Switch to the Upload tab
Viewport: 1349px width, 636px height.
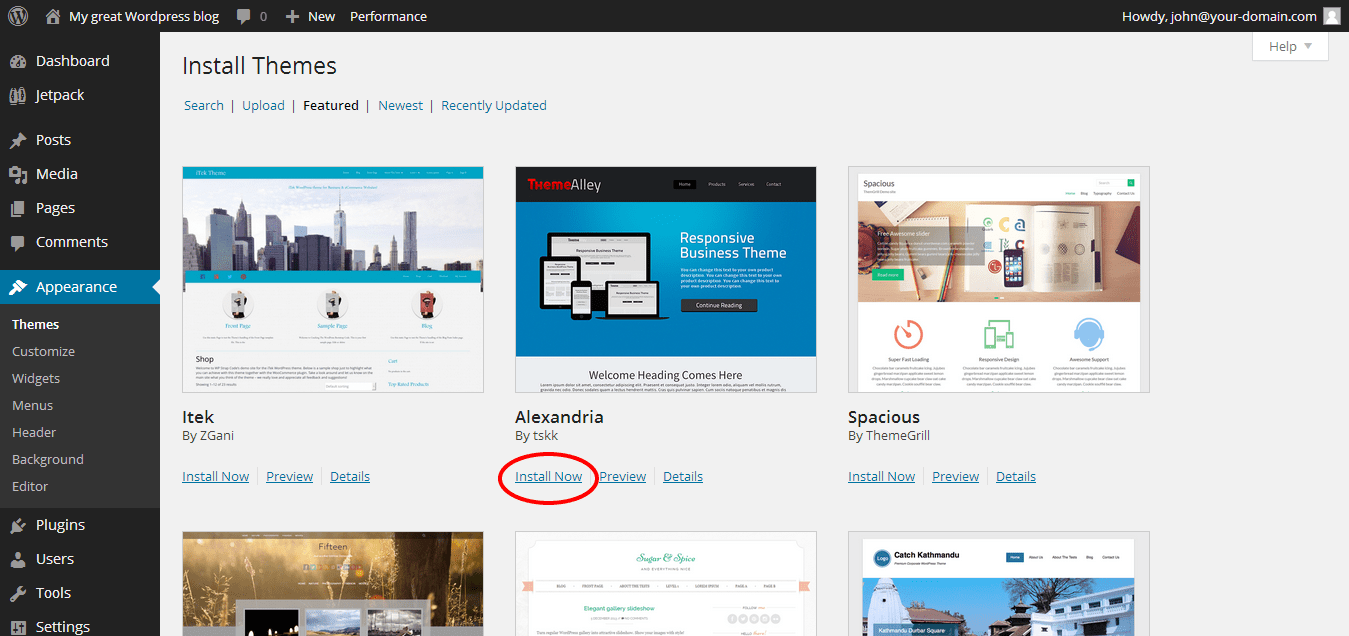point(263,105)
